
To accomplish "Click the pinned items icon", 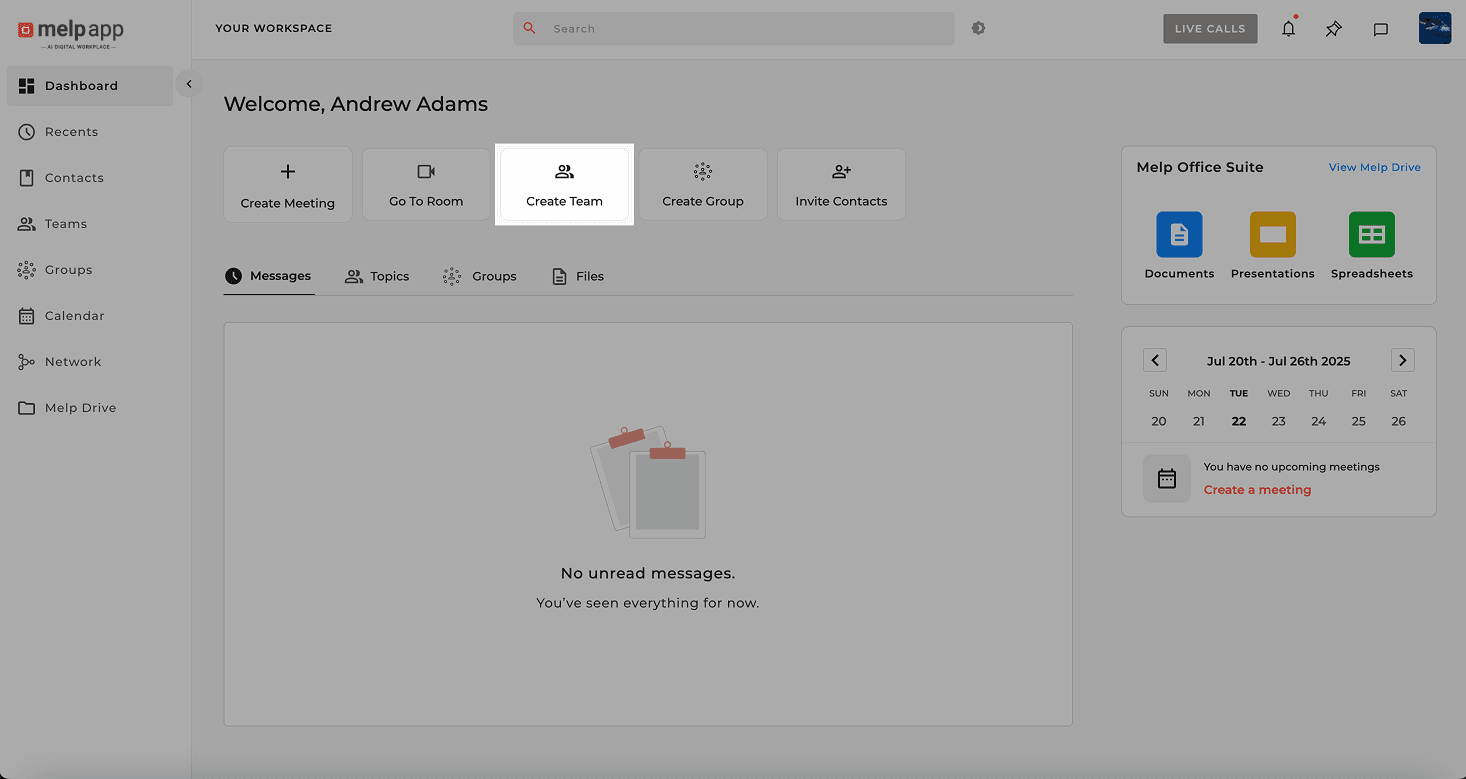I will click(x=1333, y=29).
